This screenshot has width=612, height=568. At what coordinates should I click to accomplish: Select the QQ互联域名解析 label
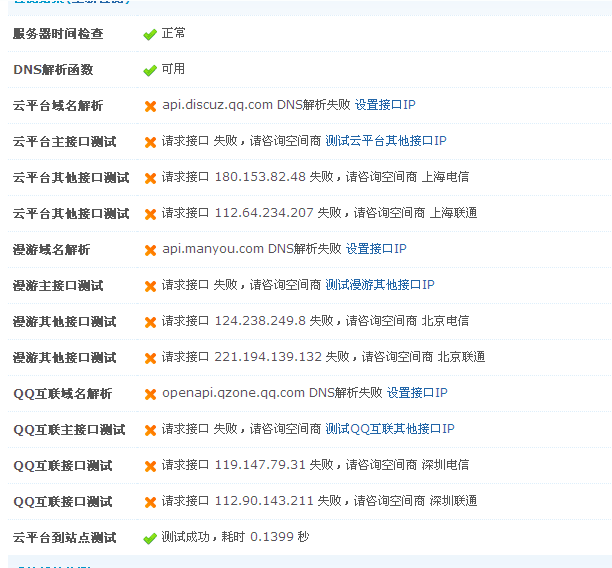(x=63, y=394)
